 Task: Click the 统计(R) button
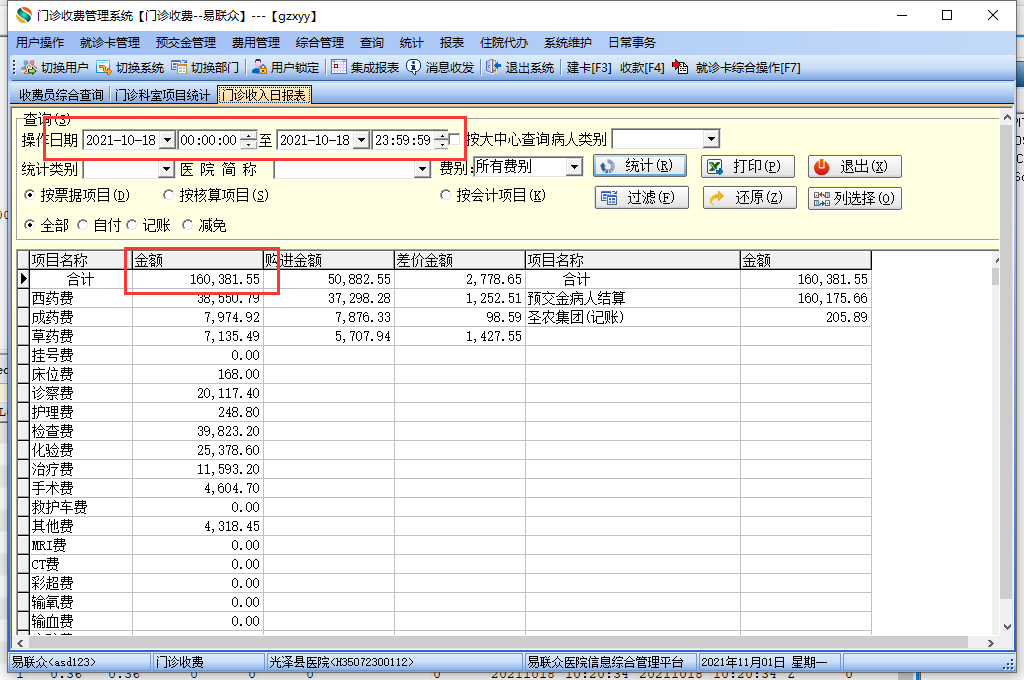pyautogui.click(x=639, y=166)
